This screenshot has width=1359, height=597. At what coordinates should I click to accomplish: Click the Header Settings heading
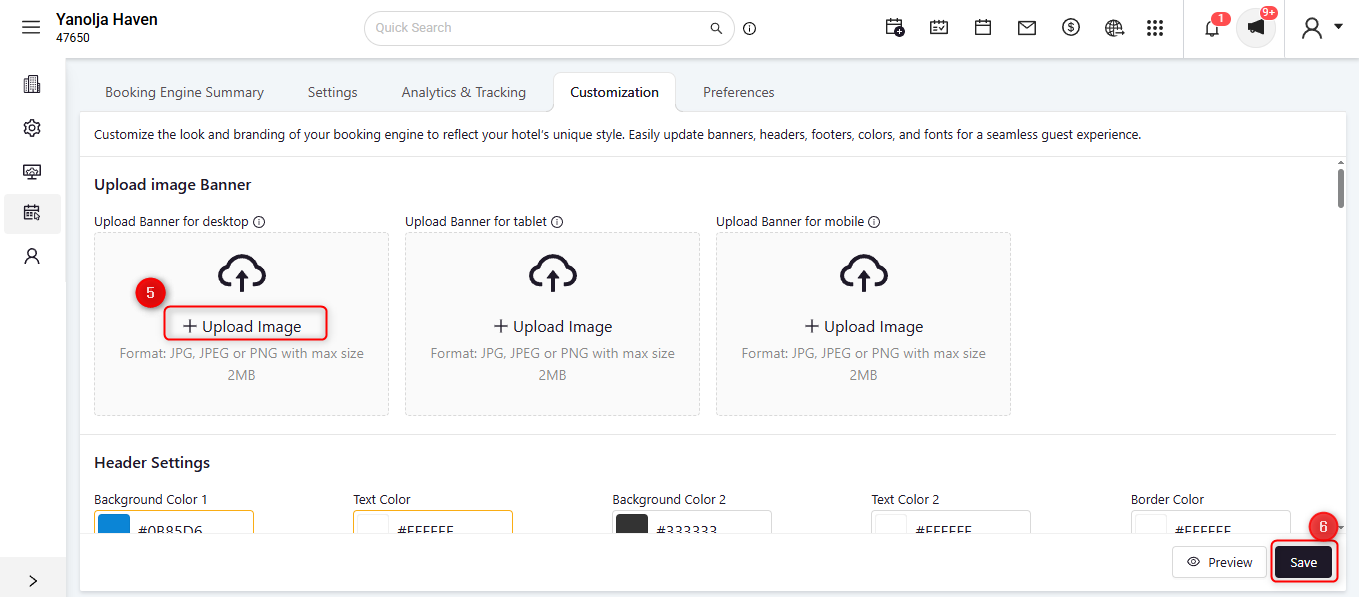coord(152,463)
